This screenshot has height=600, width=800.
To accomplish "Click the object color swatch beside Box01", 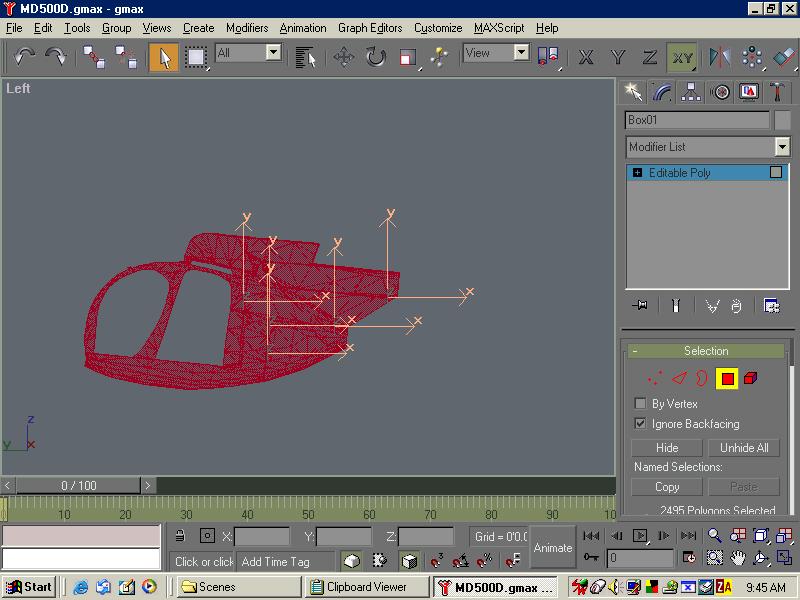I will click(x=783, y=120).
